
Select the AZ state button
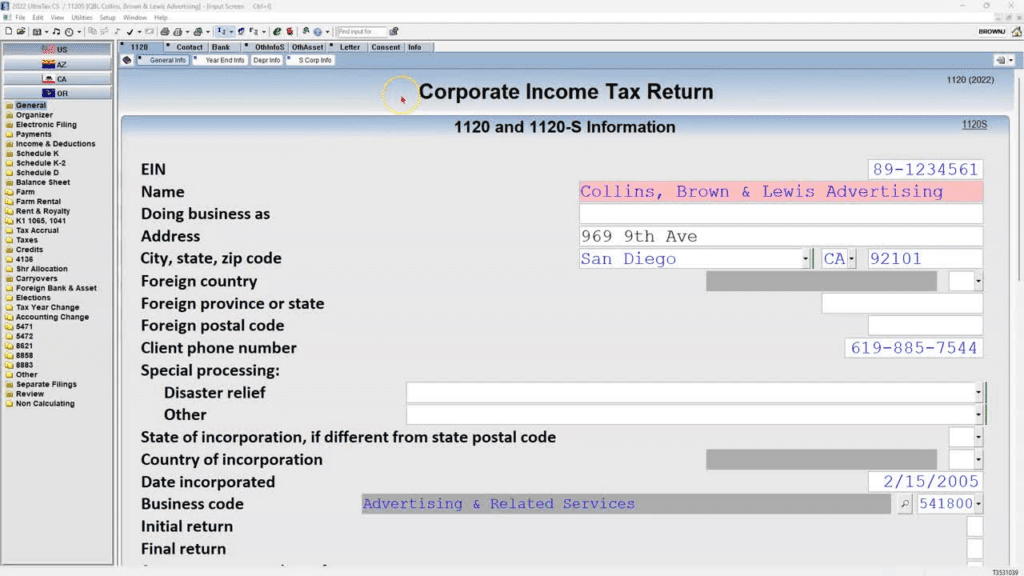(57, 64)
